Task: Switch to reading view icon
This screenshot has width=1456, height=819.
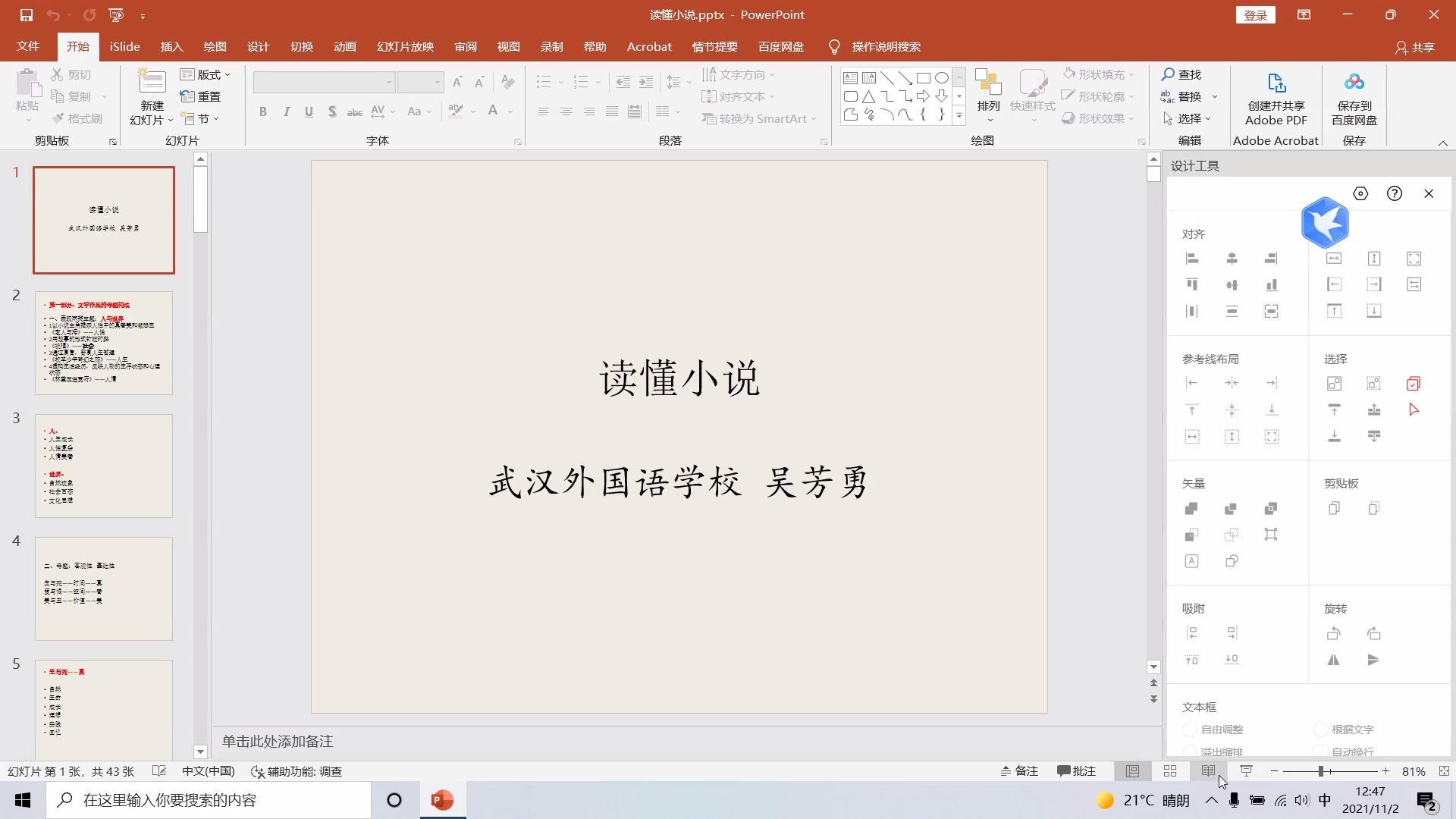Action: [1208, 771]
